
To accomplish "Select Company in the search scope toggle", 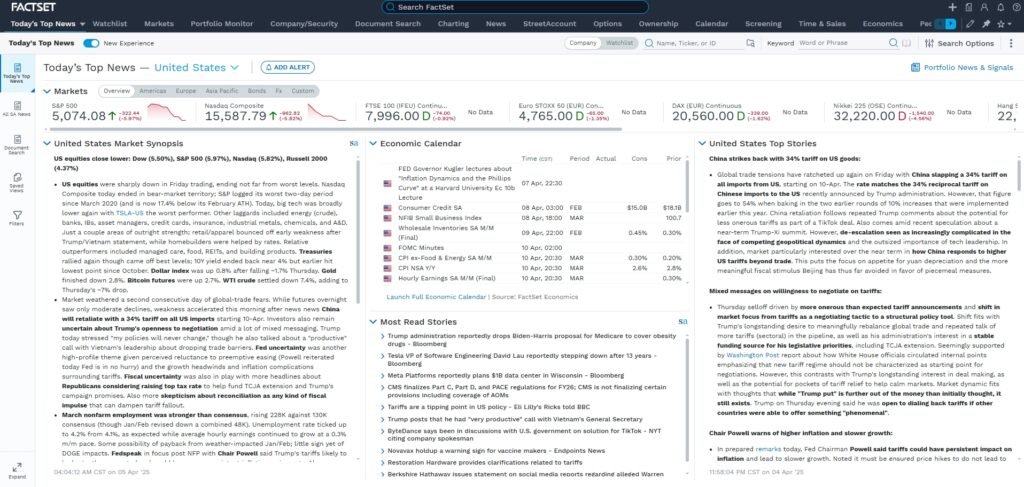I will 582,43.
